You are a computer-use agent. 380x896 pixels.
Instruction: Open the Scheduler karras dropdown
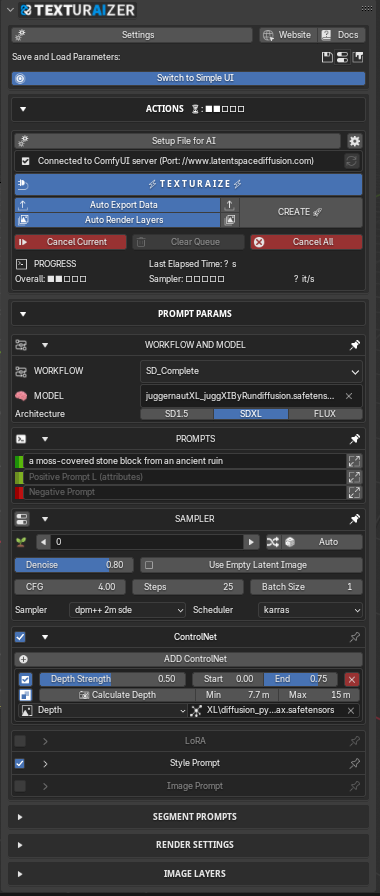pyautogui.click(x=310, y=610)
